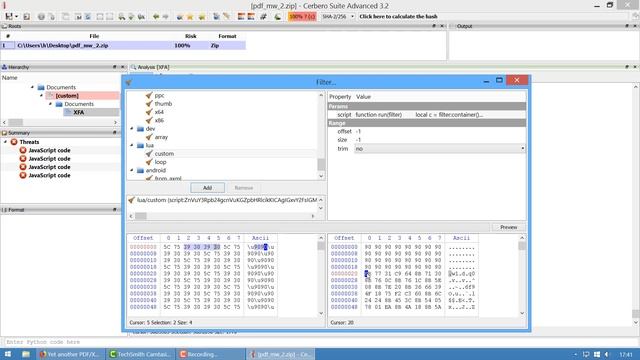The width and height of the screenshot is (640, 360).
Task: Select the thumb filter in Filter list
Action: coord(163,104)
